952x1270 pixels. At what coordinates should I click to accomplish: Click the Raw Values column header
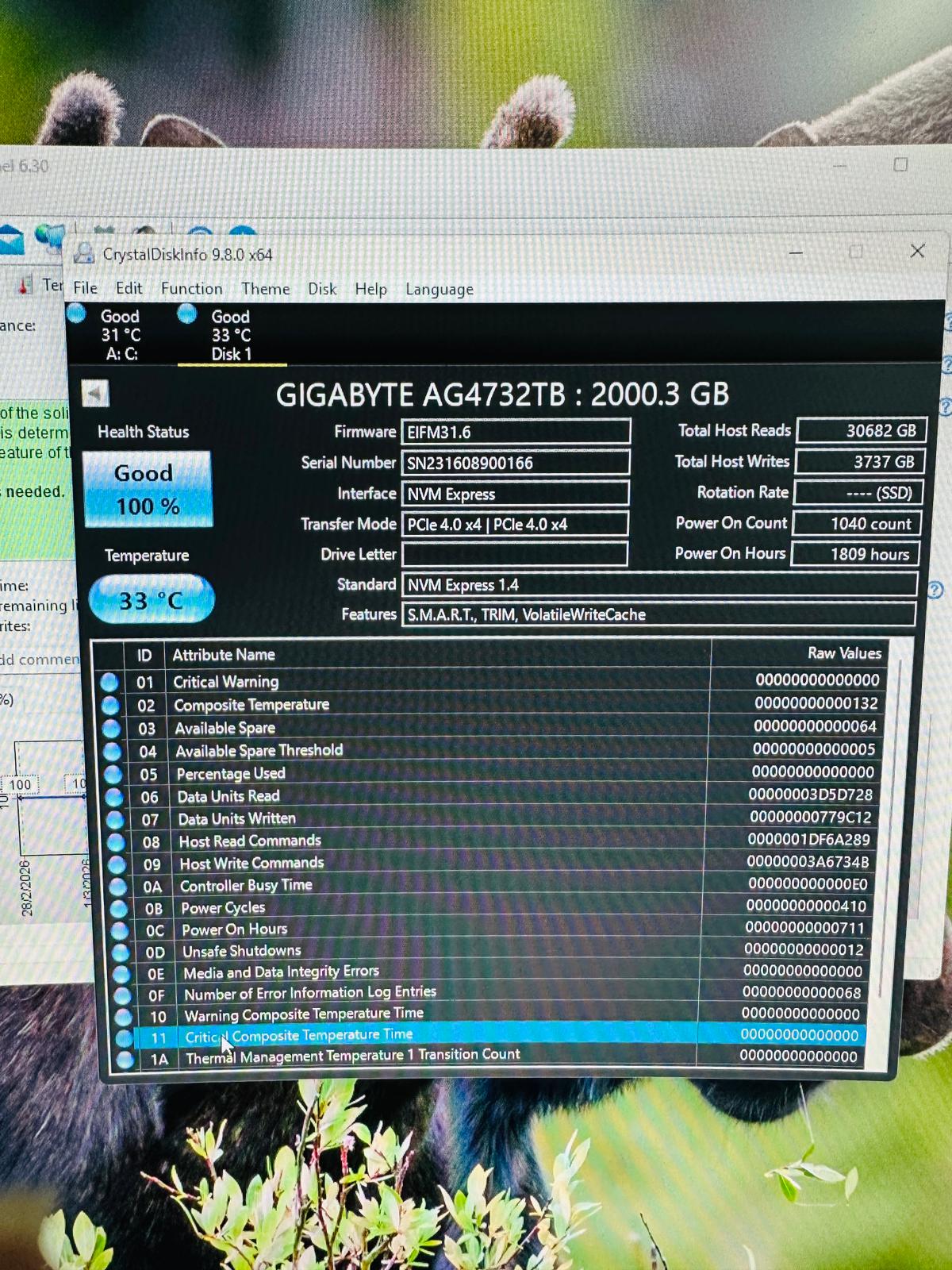coord(843,653)
